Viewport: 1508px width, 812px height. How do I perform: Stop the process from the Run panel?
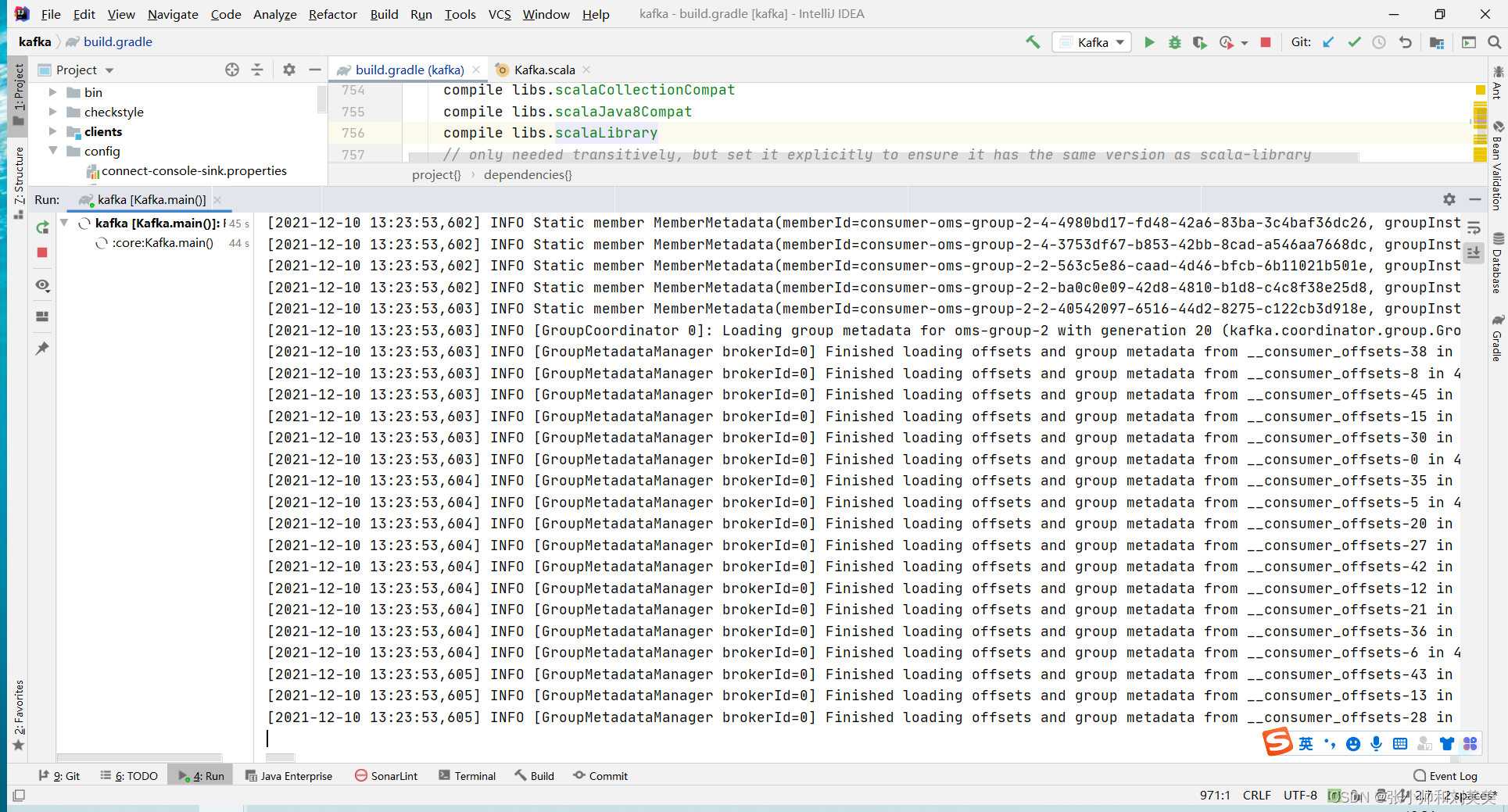[42, 252]
